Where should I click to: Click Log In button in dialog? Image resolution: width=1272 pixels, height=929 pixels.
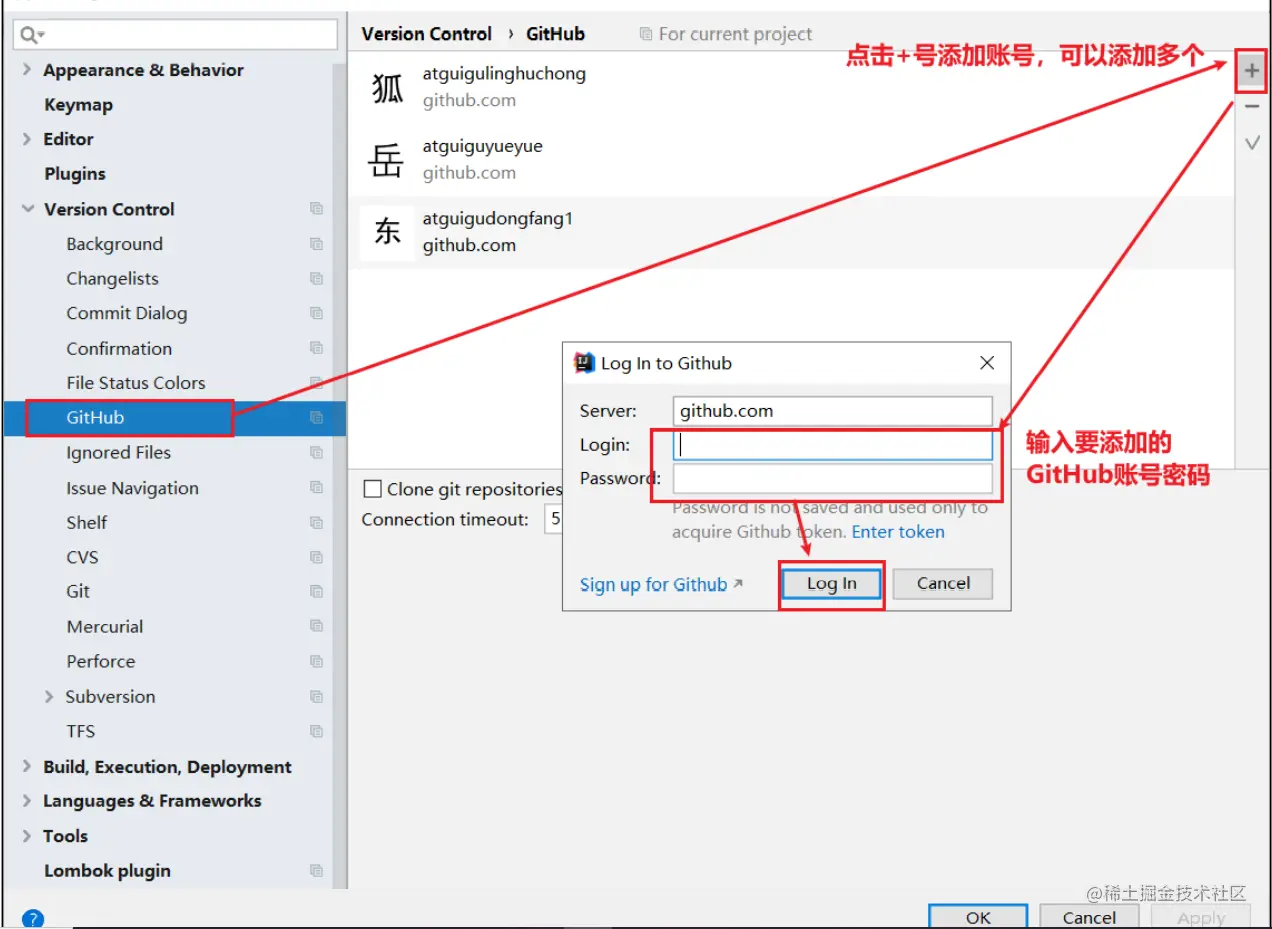(x=832, y=584)
